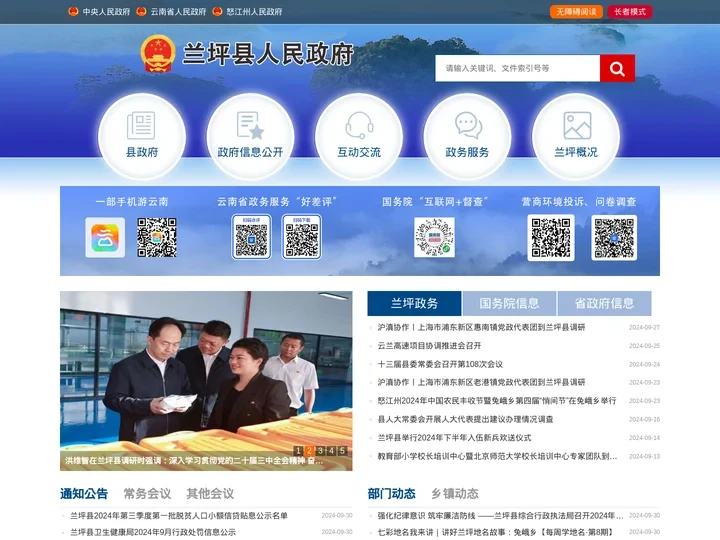Click the 一部手机游云南 app icon
Viewport: 720px width, 540px height.
pyautogui.click(x=105, y=237)
